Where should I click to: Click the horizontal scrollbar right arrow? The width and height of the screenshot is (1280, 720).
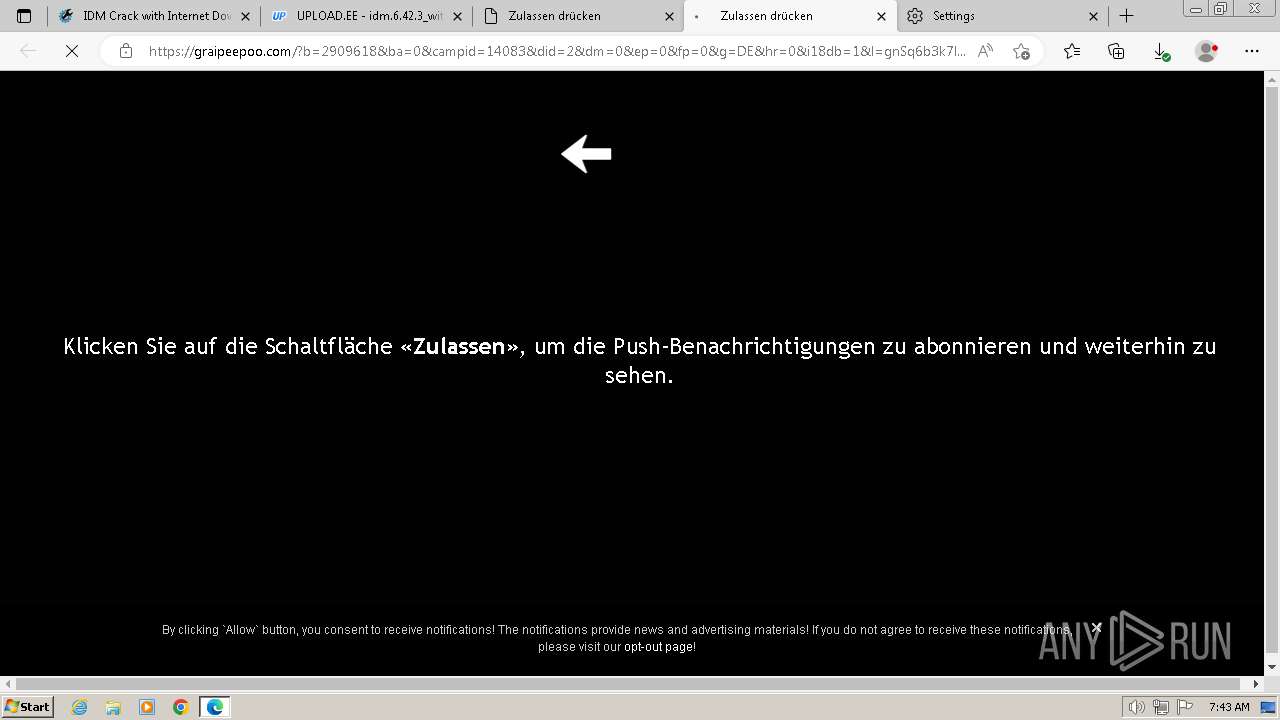click(1257, 684)
